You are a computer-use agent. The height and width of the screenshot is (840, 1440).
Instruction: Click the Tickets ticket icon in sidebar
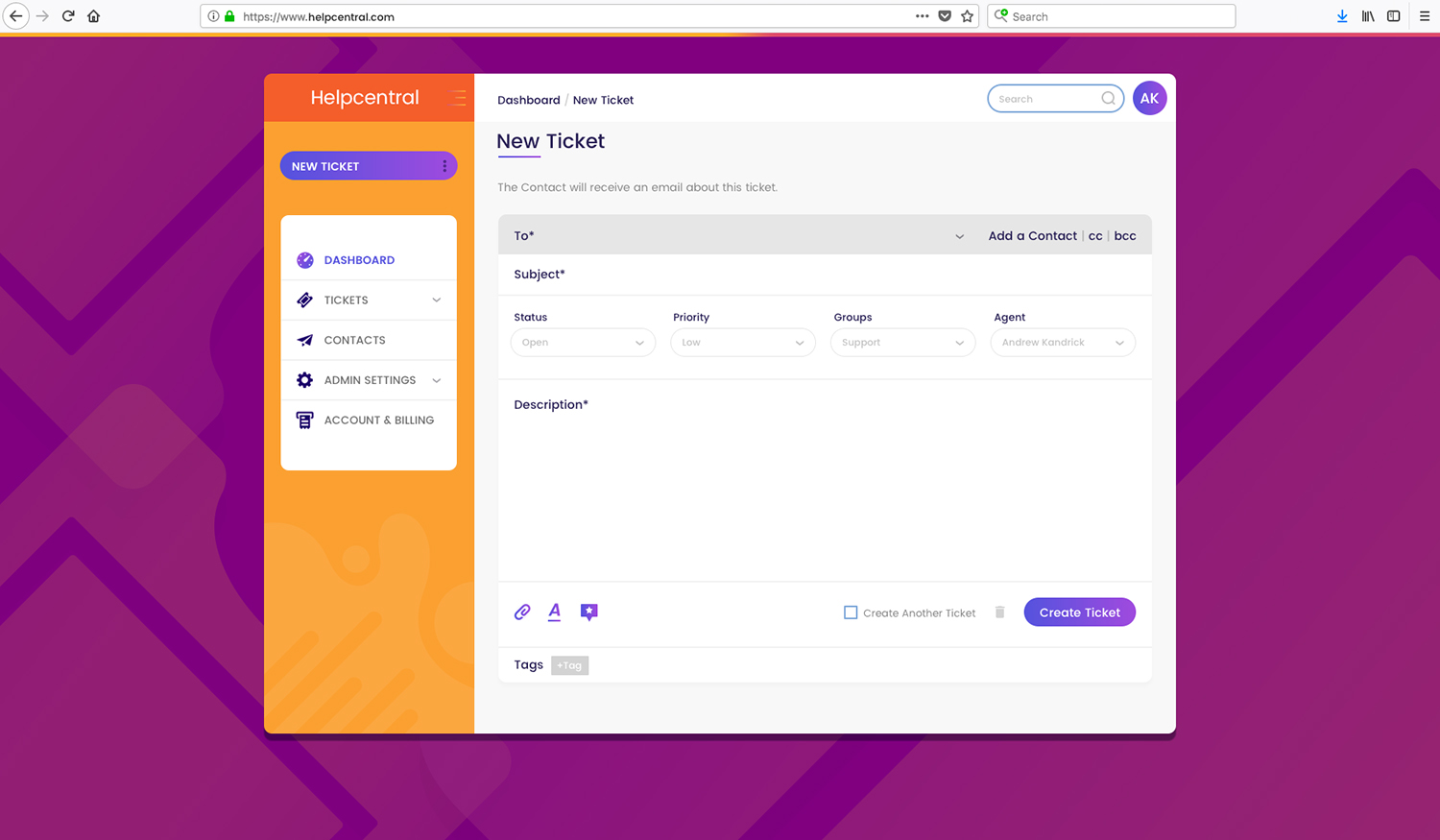point(304,300)
